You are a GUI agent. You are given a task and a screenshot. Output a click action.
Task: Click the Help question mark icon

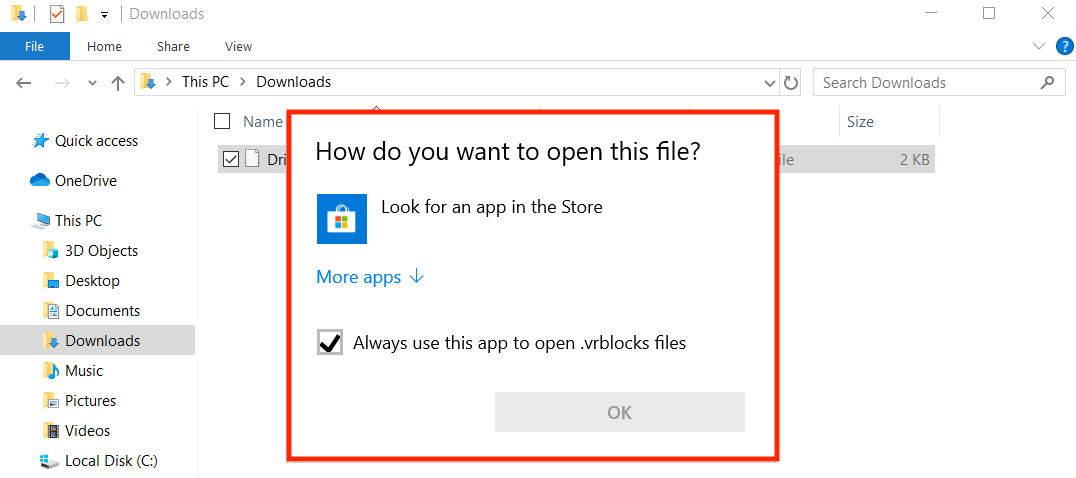coord(1064,46)
